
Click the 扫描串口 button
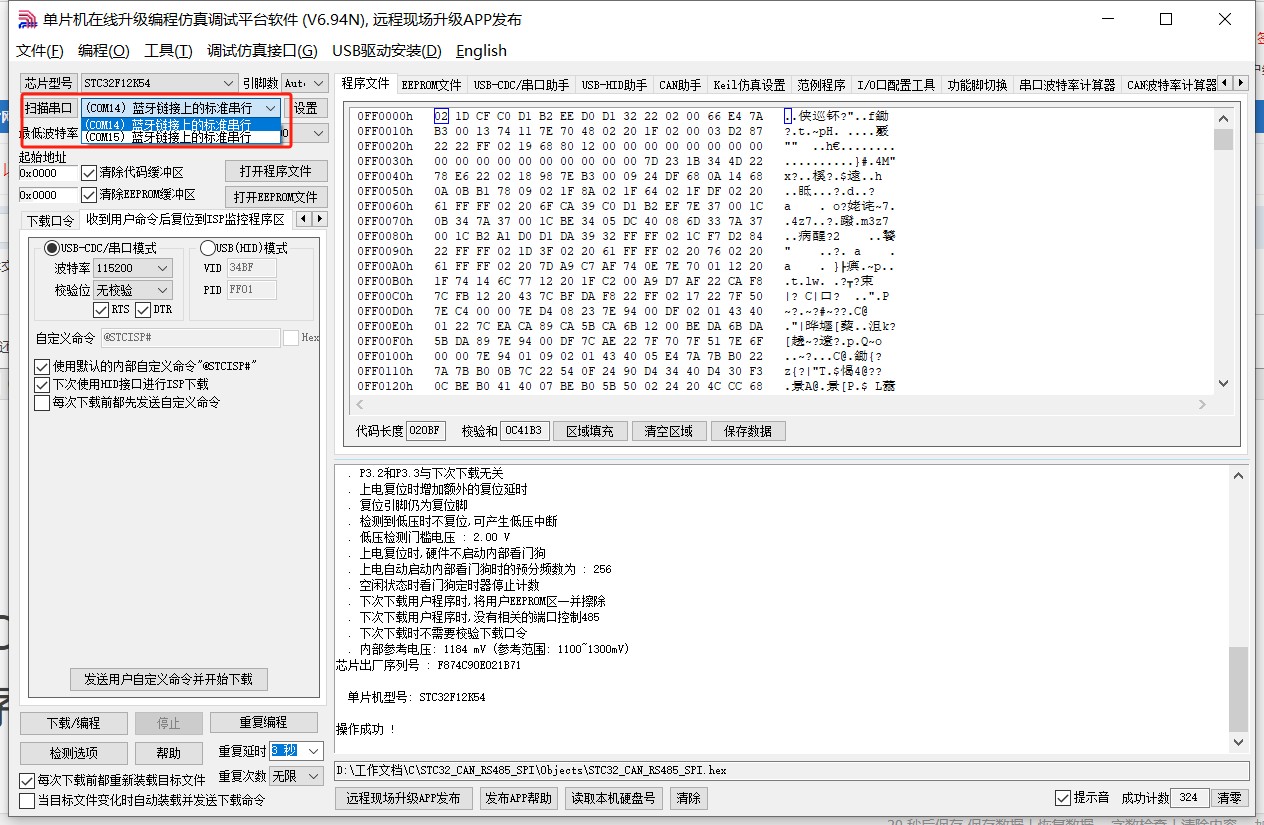(48, 108)
